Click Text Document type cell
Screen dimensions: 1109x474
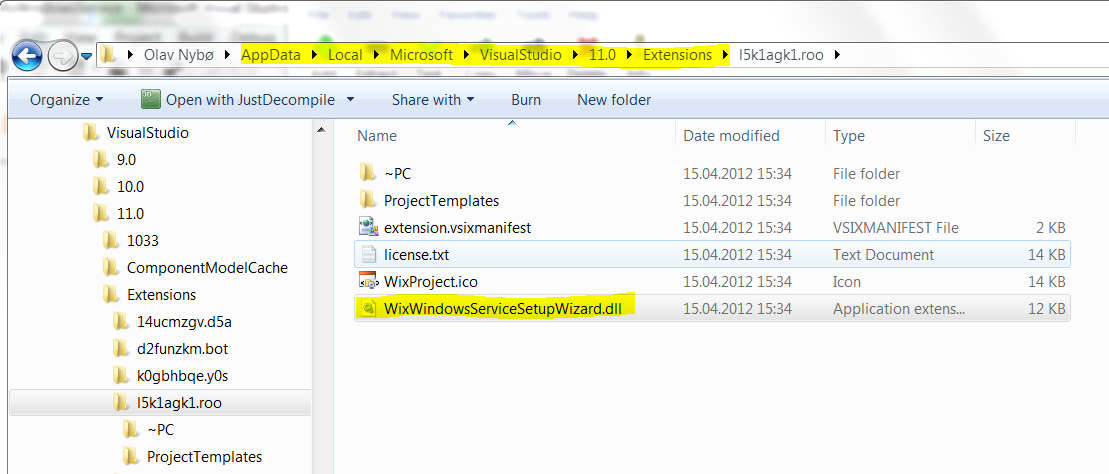click(883, 255)
